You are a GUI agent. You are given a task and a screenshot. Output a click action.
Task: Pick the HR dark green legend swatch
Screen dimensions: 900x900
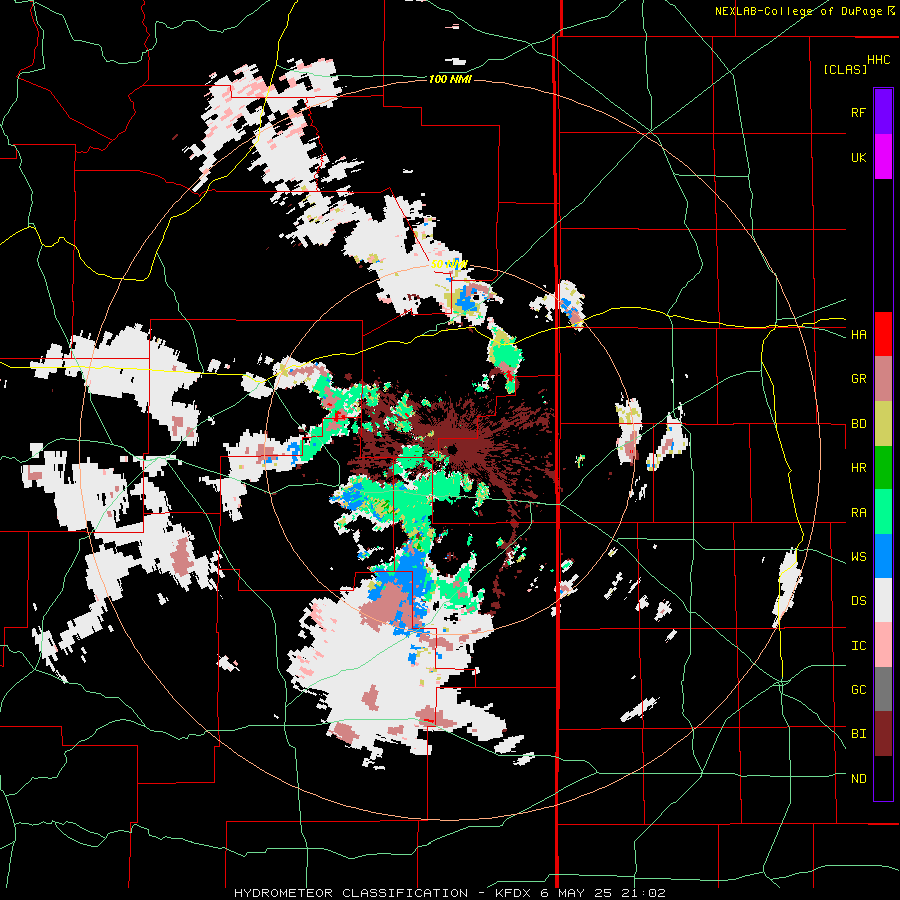pyautogui.click(x=883, y=467)
